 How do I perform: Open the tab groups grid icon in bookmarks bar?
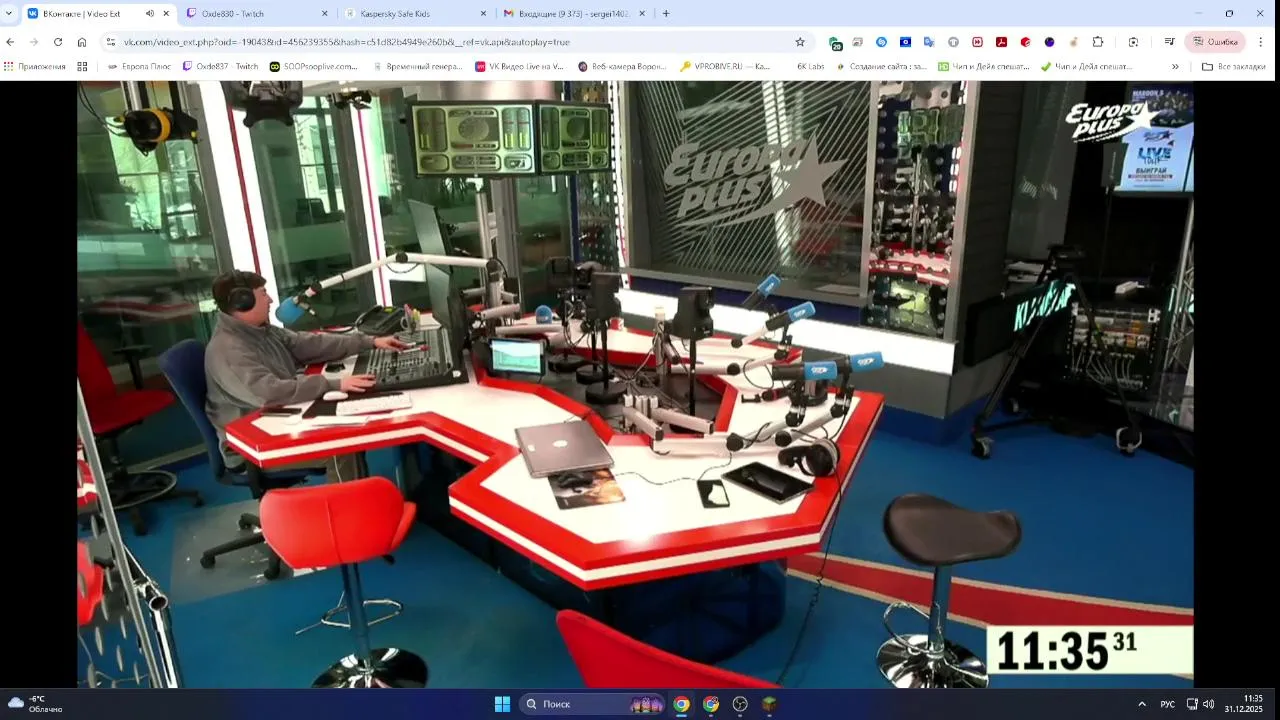82,67
